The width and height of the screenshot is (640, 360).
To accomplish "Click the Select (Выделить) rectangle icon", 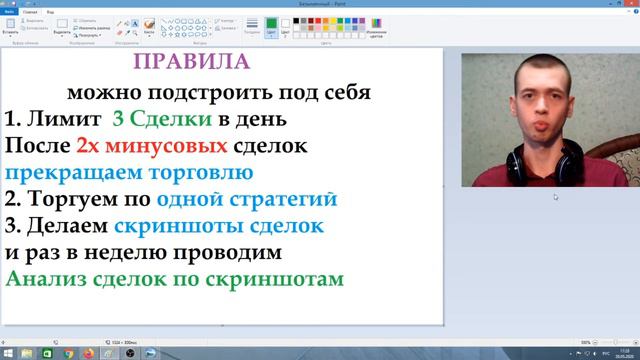I will click(x=62, y=24).
